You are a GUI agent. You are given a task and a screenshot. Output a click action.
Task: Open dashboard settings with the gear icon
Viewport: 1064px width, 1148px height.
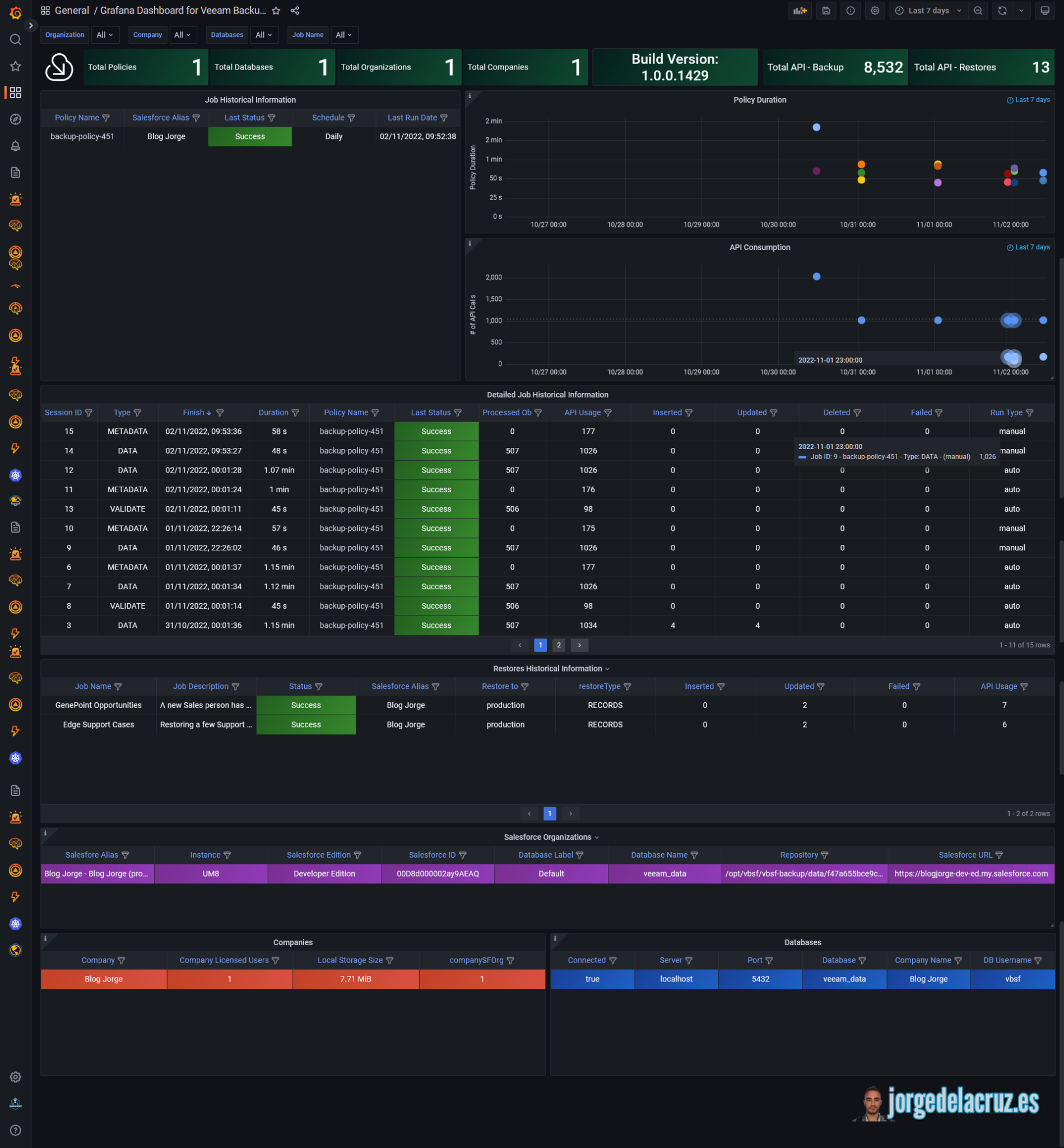875,10
